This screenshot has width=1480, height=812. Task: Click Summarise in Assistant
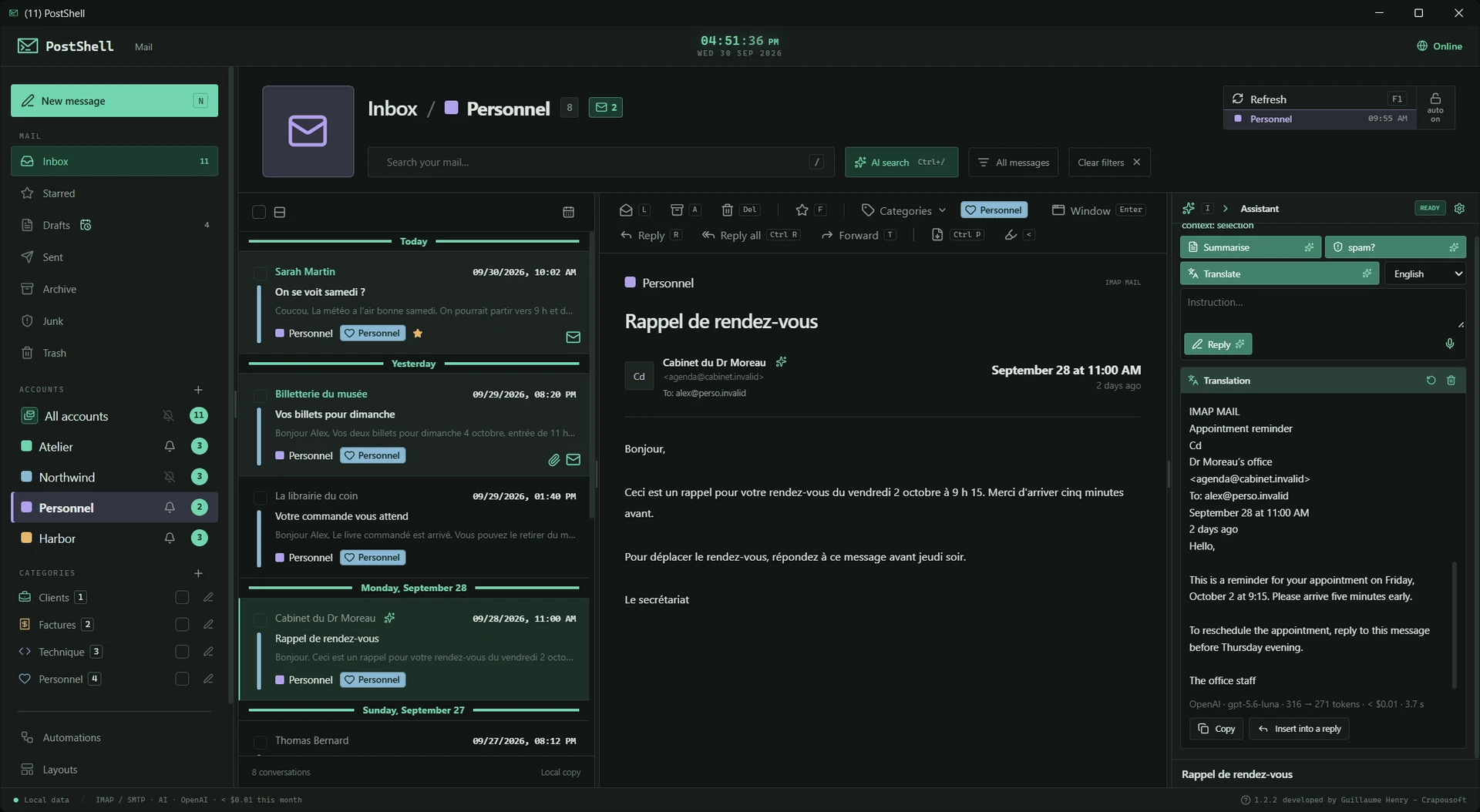tap(1250, 247)
